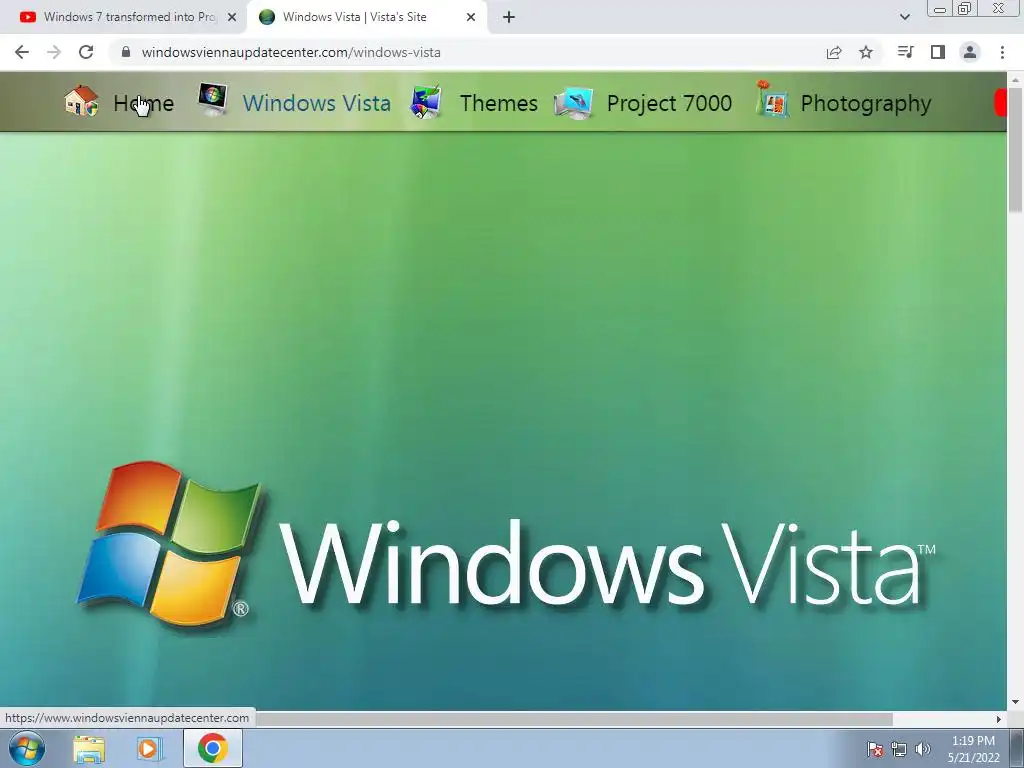This screenshot has width=1024, height=768.
Task: Select the Windows Vista nav link
Action: pos(317,103)
